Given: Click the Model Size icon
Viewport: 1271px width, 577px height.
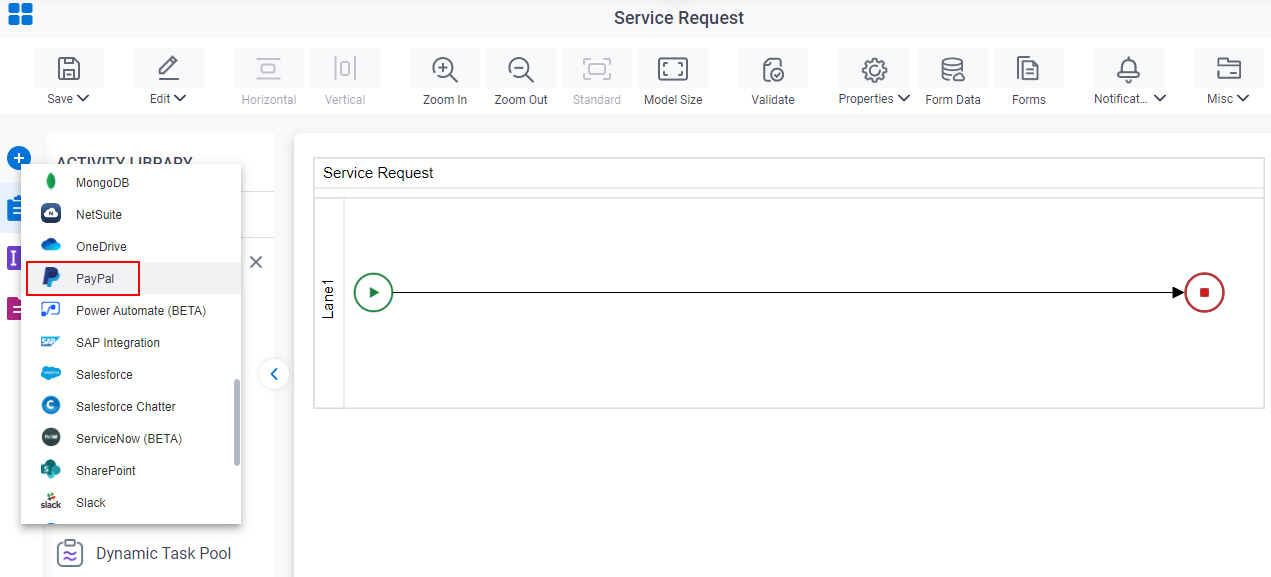Looking at the screenshot, I should [x=673, y=69].
